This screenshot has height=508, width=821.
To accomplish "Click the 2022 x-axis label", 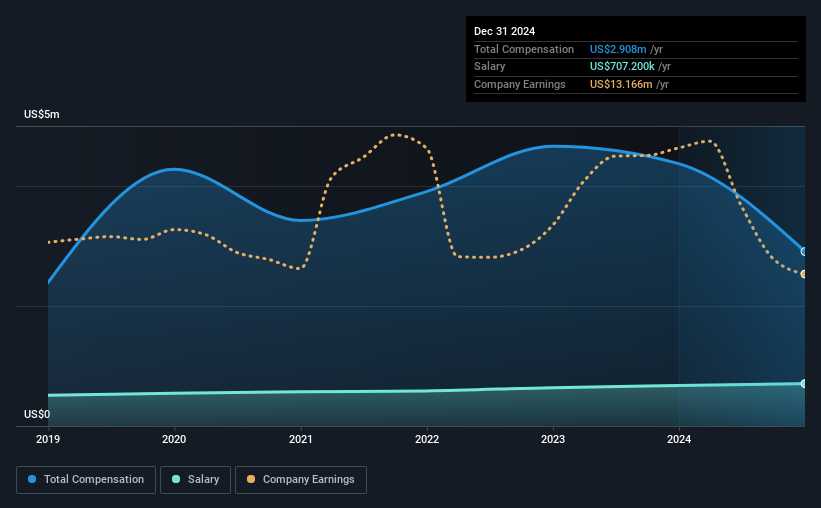I will click(x=427, y=439).
